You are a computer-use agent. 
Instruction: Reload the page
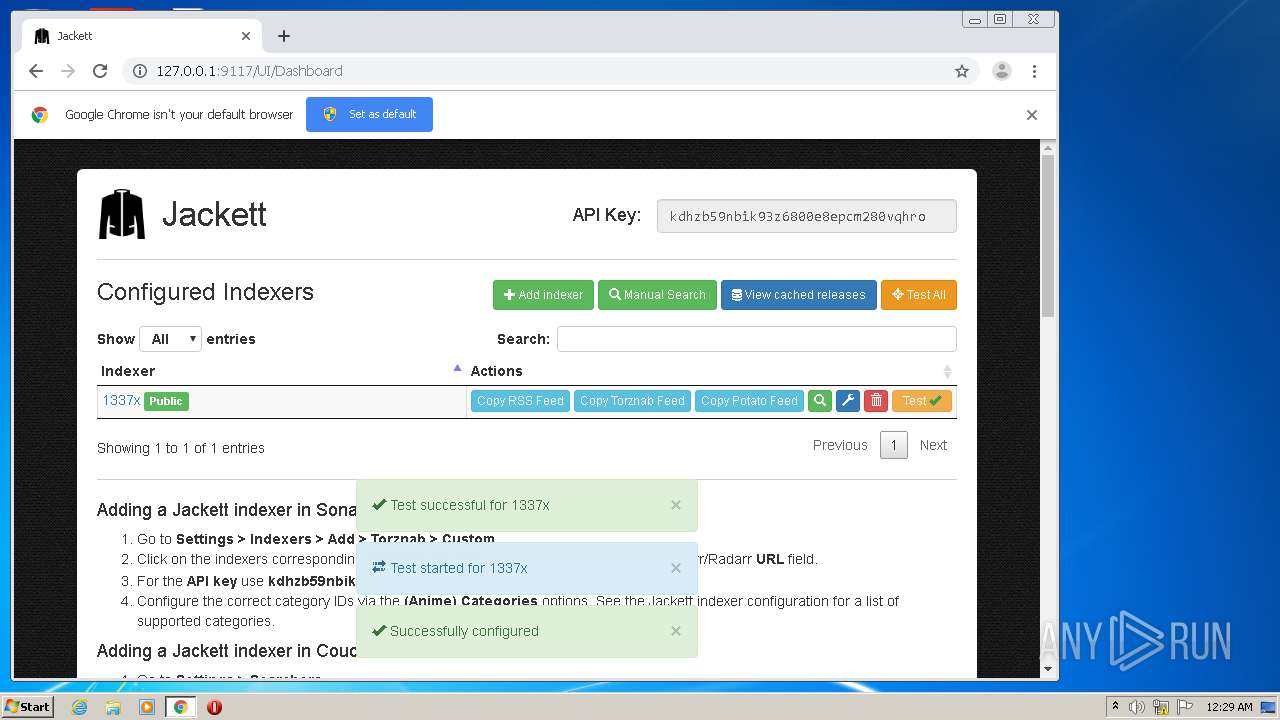(x=100, y=71)
